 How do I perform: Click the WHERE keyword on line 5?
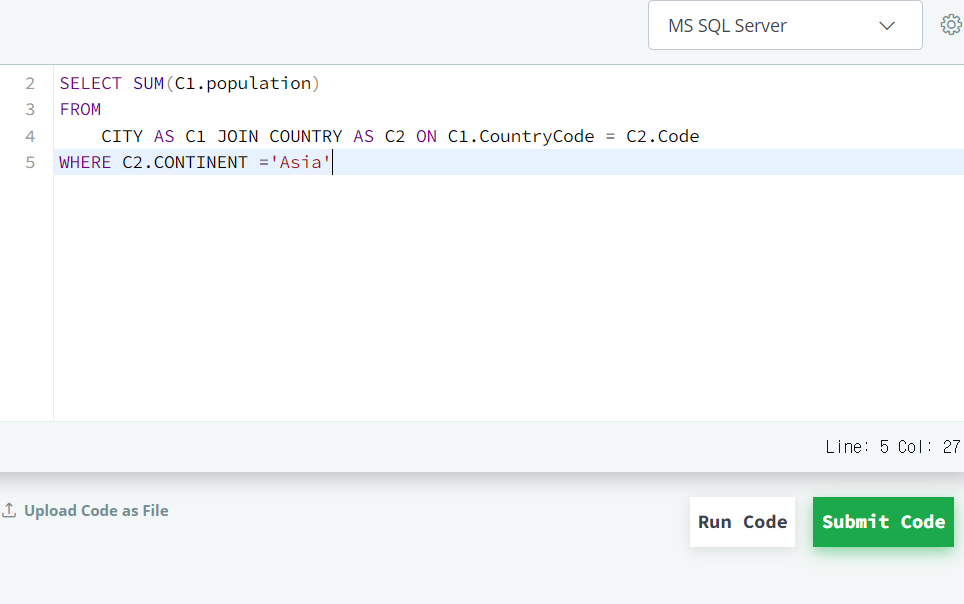pyautogui.click(x=85, y=162)
